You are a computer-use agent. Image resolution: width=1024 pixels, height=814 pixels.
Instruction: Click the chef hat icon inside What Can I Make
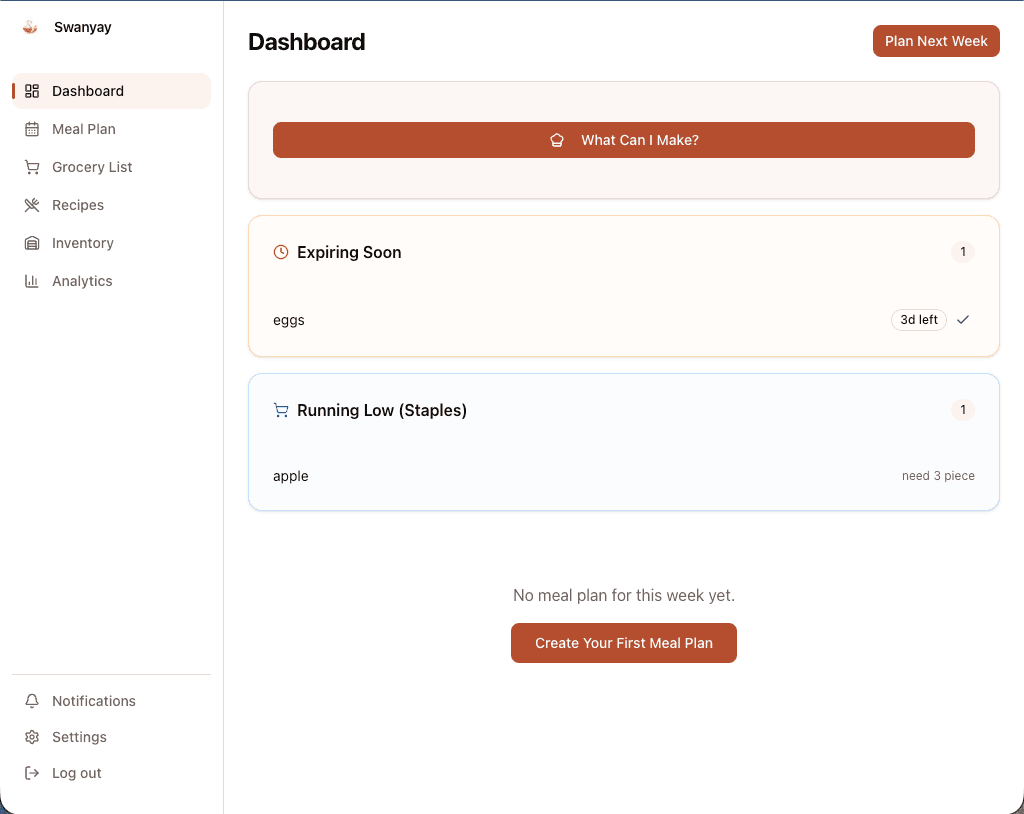point(557,140)
